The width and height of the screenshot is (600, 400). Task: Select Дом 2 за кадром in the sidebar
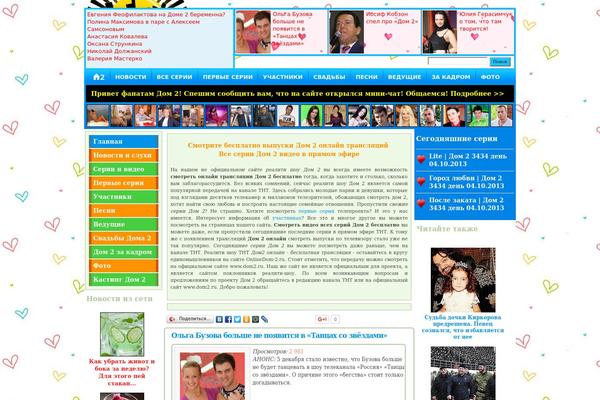[x=124, y=252]
